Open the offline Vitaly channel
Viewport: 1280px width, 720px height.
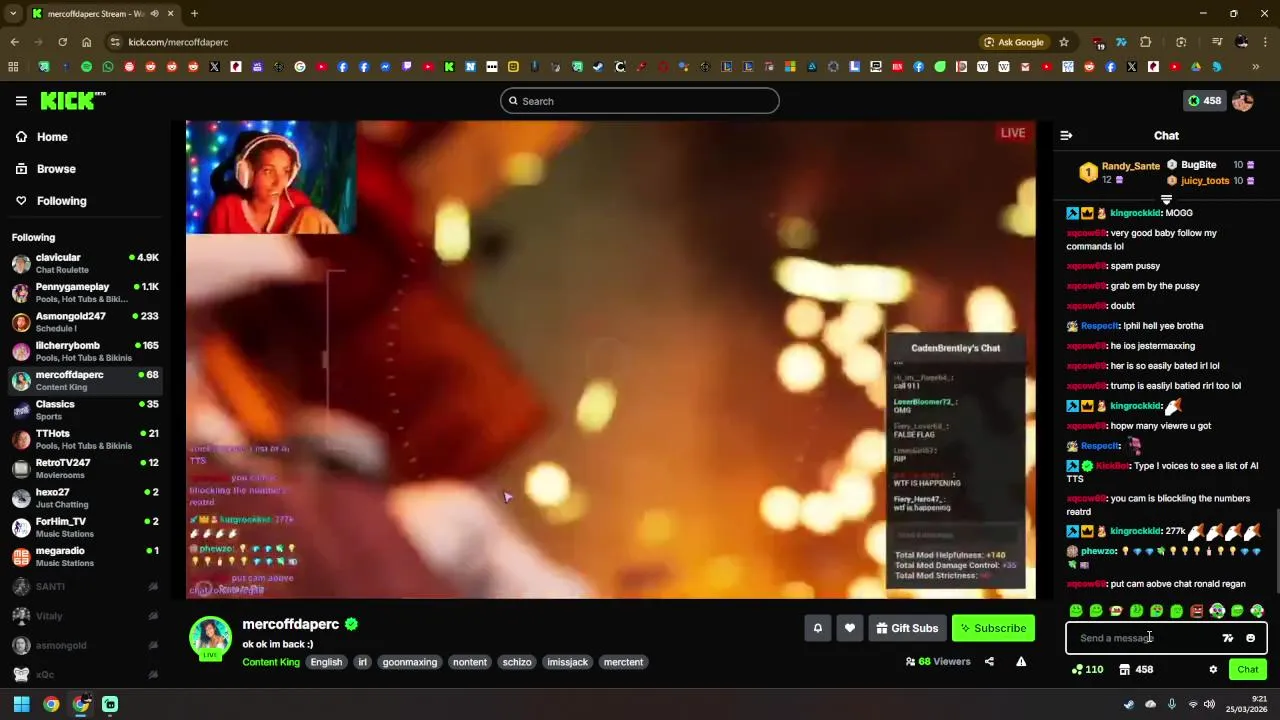[x=85, y=616]
